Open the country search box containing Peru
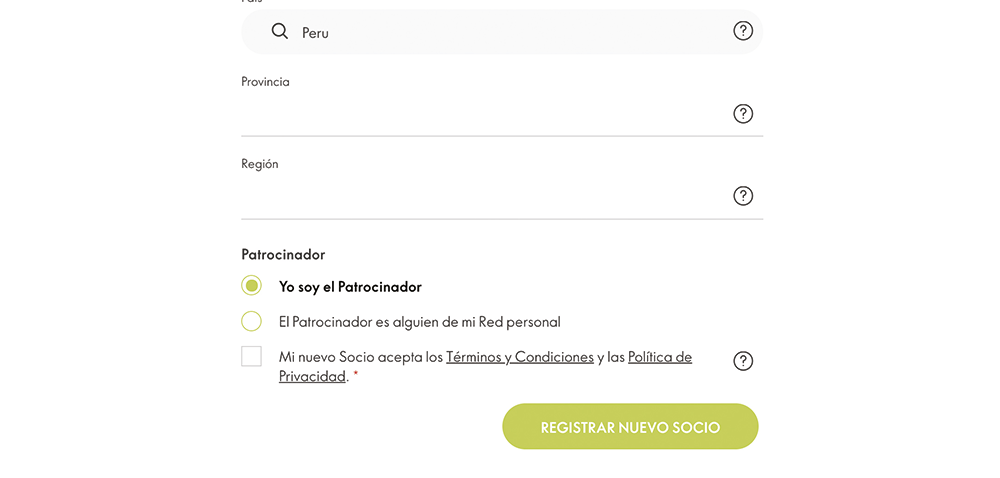 click(502, 31)
